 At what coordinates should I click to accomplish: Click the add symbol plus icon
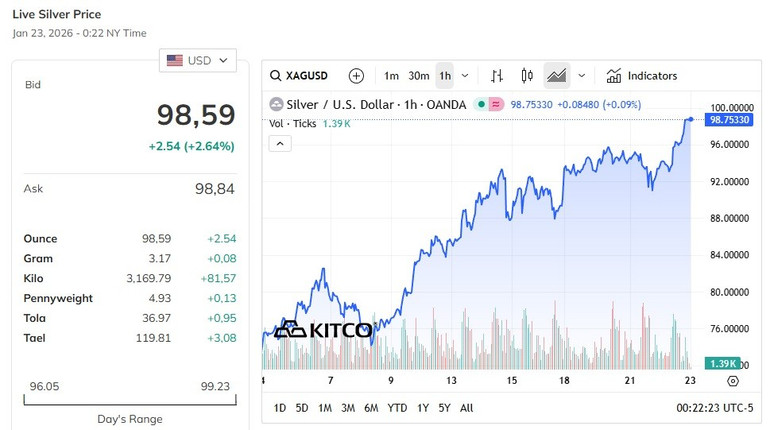point(356,76)
